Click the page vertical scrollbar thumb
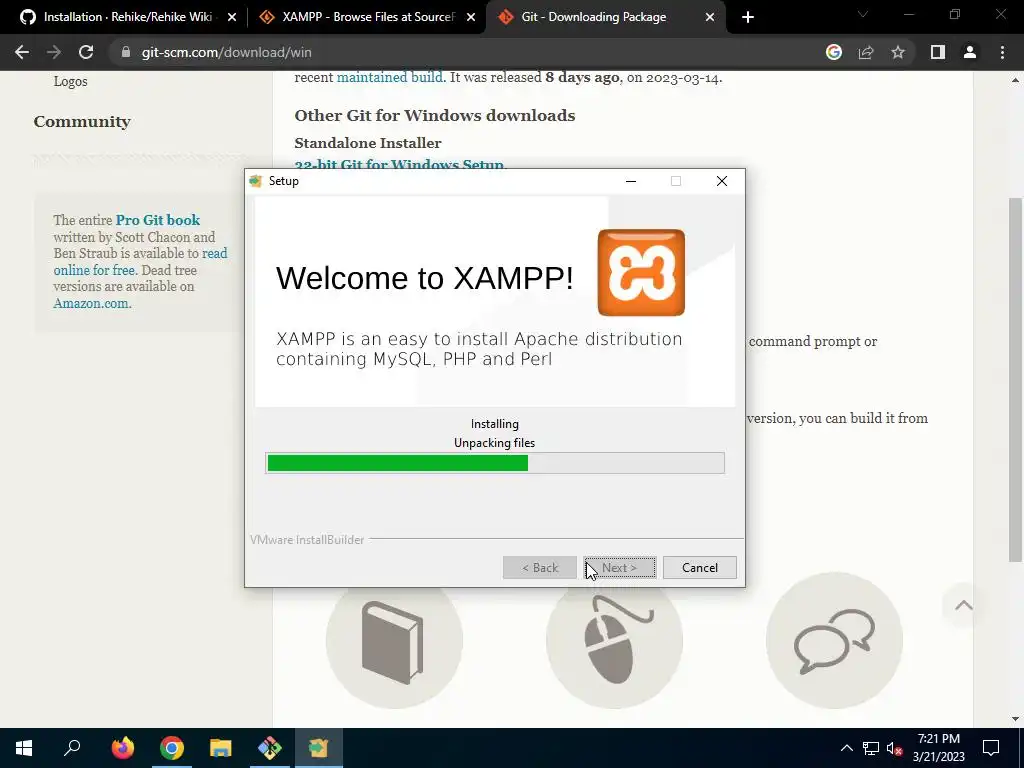 pos(1015,379)
